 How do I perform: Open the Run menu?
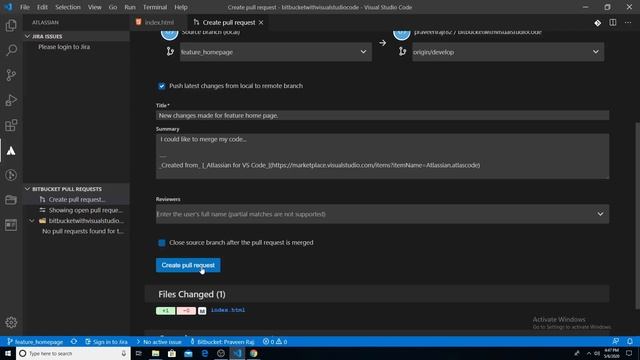pyautogui.click(x=130, y=7)
